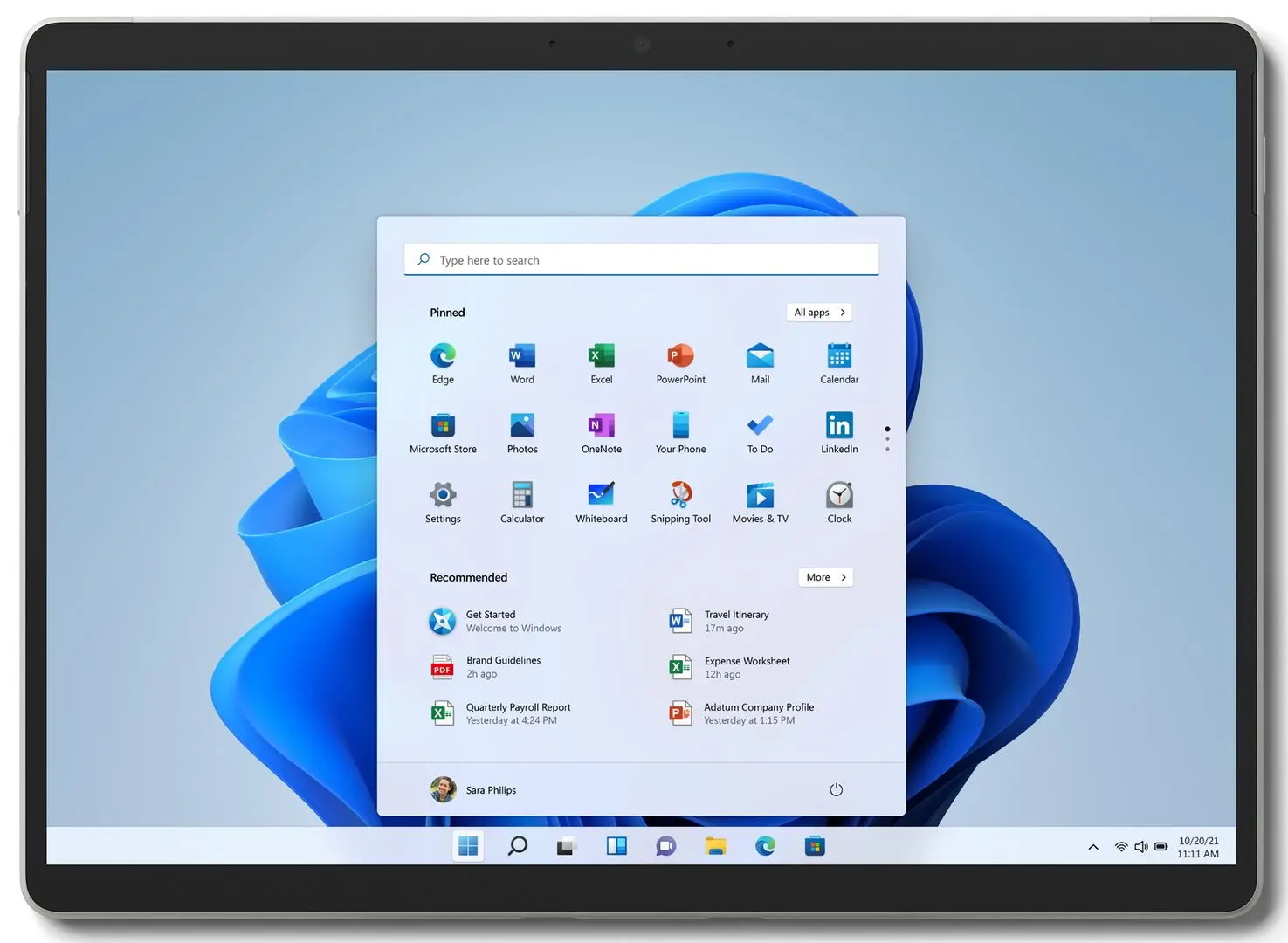This screenshot has width=1288, height=943.
Task: Expand the All apps list
Action: tap(819, 313)
